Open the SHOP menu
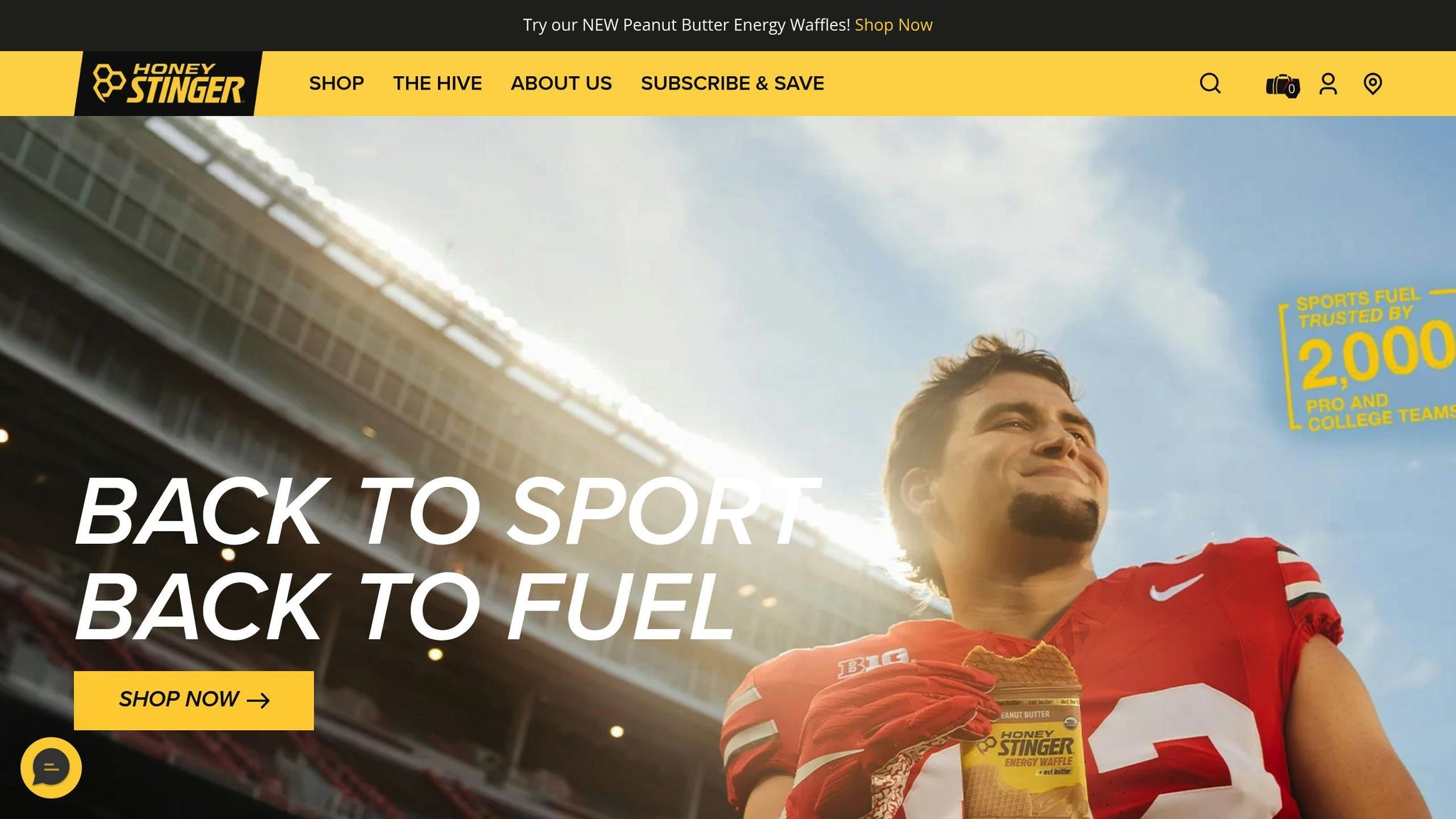The image size is (1456, 819). pos(336,84)
